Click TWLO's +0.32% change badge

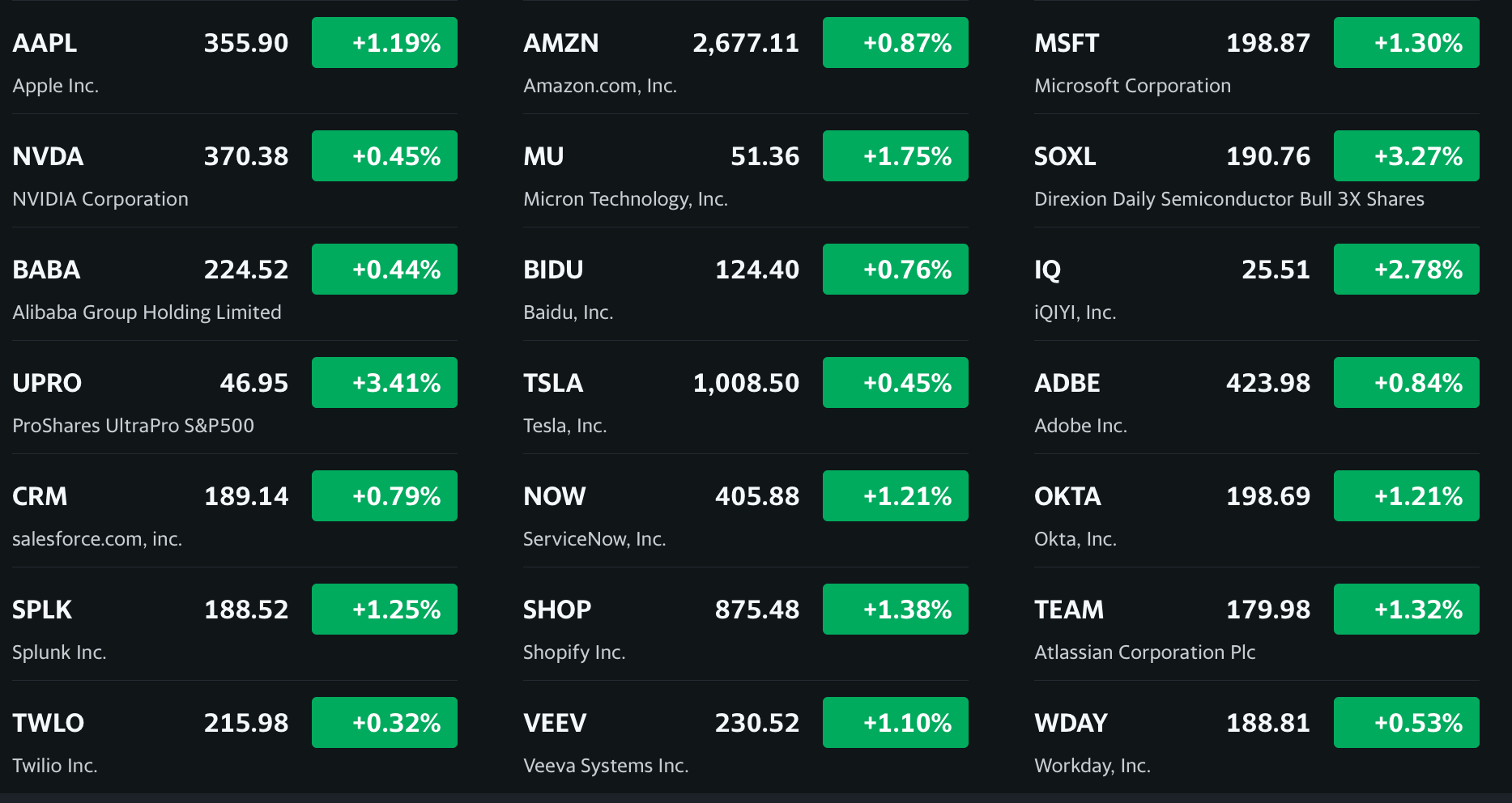click(384, 723)
